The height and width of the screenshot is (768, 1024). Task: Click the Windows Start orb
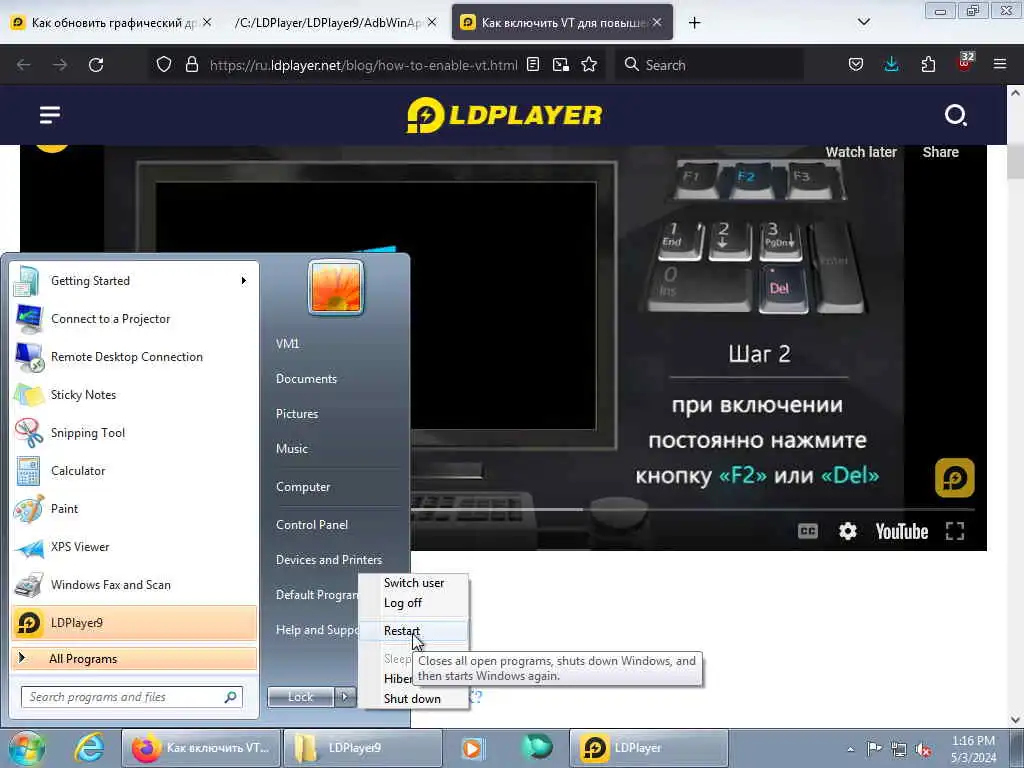click(27, 748)
